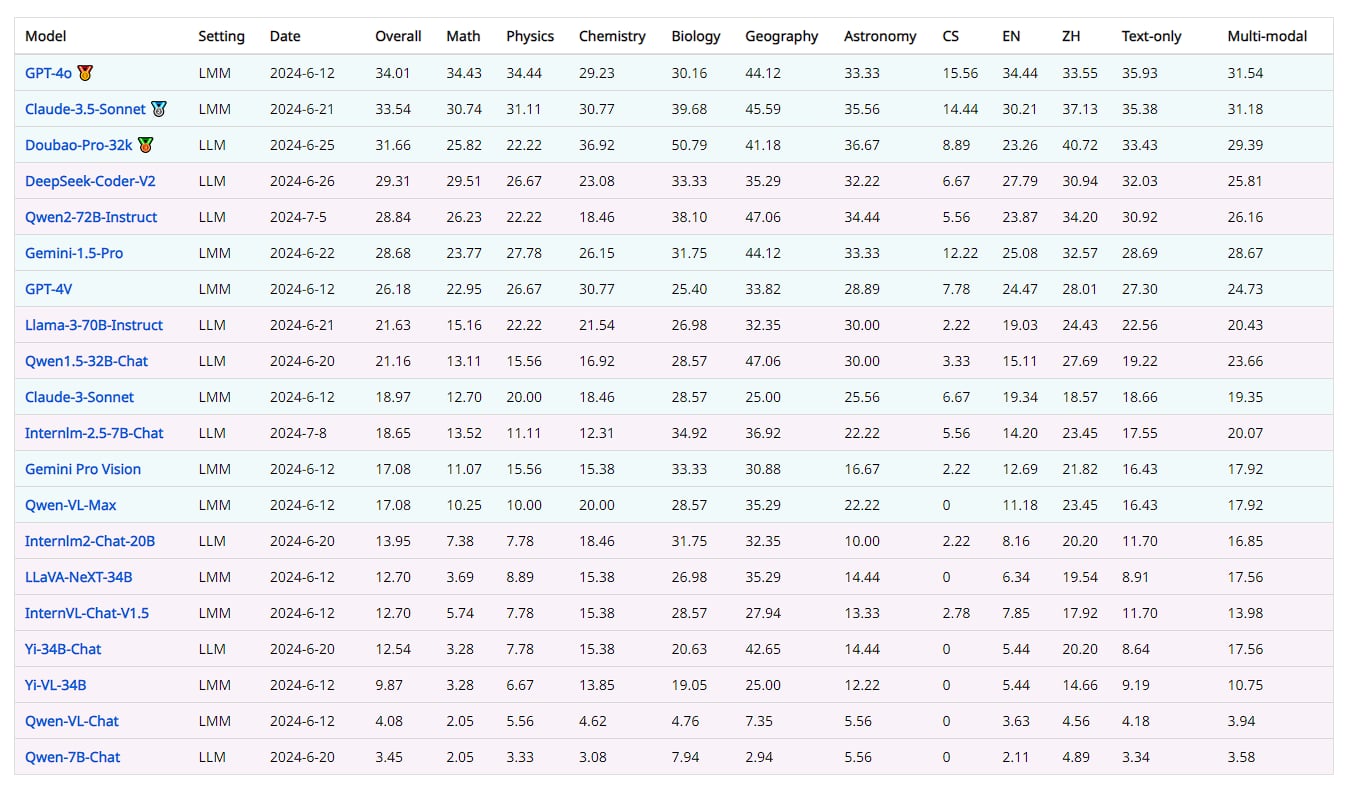This screenshot has width=1345, height=802.
Task: Open the Qwen-VL-Chat link
Action: [x=72, y=721]
